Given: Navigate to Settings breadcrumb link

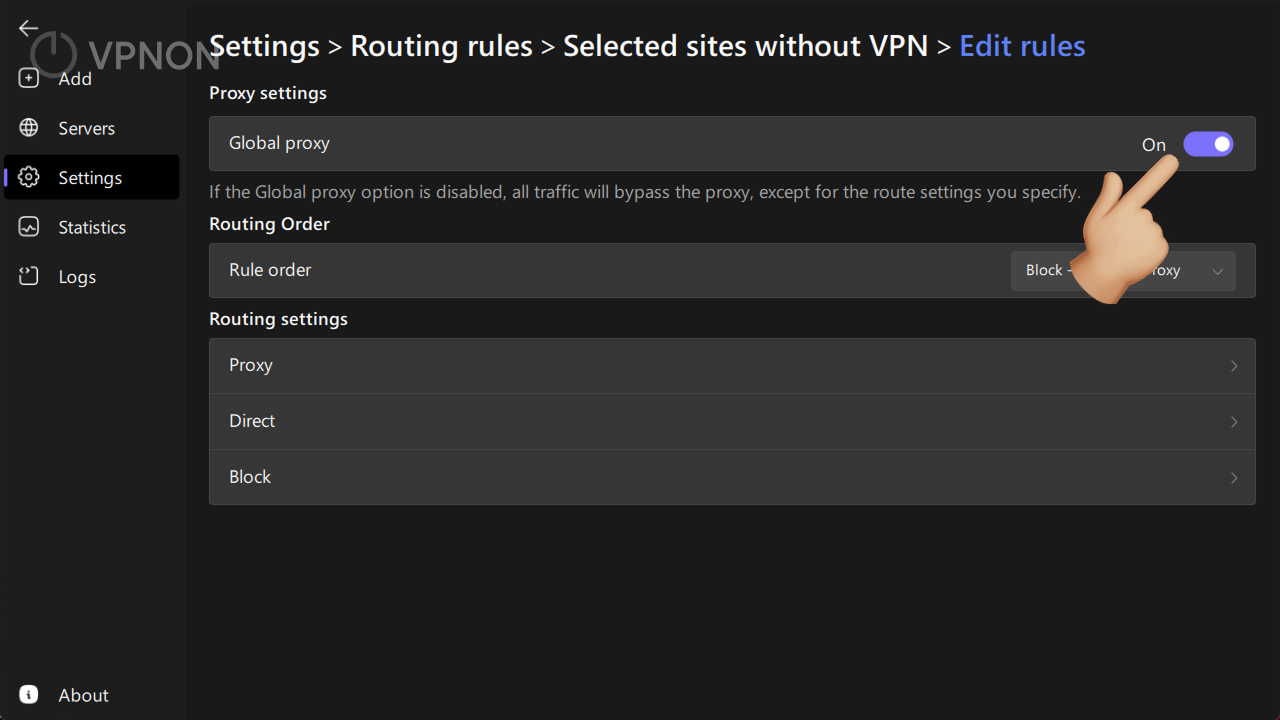Looking at the screenshot, I should (264, 46).
